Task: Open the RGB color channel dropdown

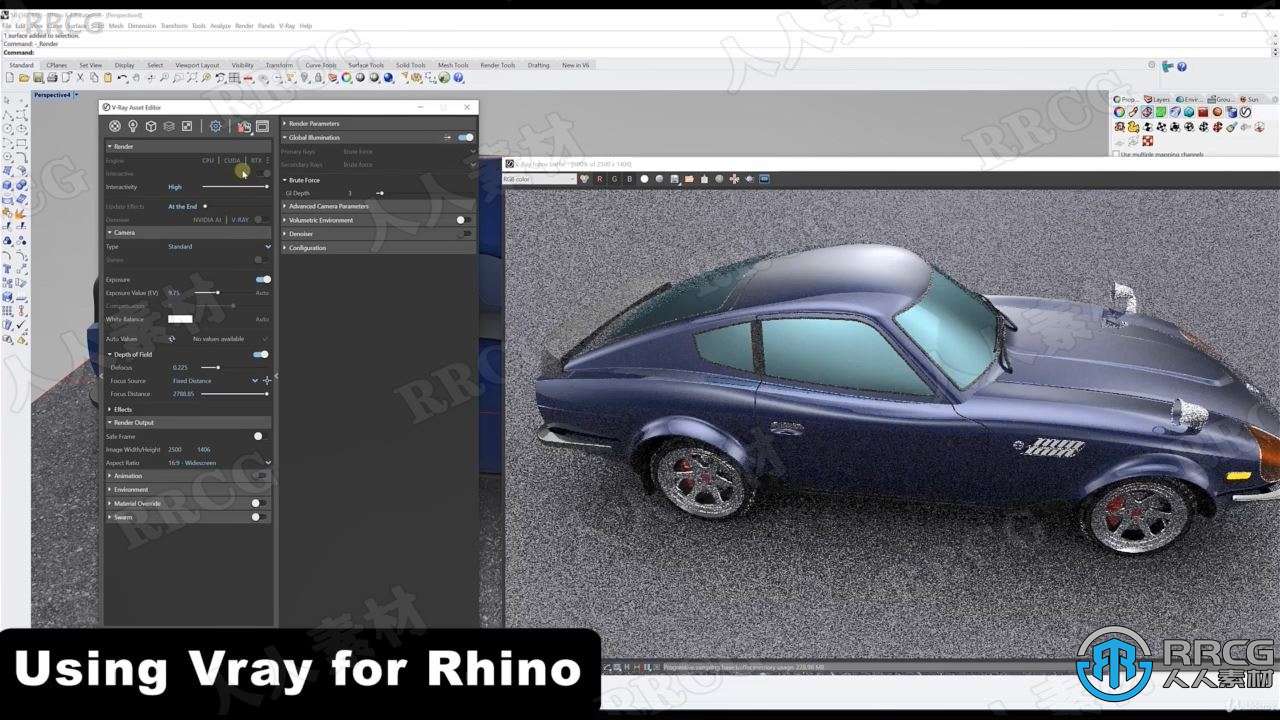Action: pyautogui.click(x=539, y=179)
